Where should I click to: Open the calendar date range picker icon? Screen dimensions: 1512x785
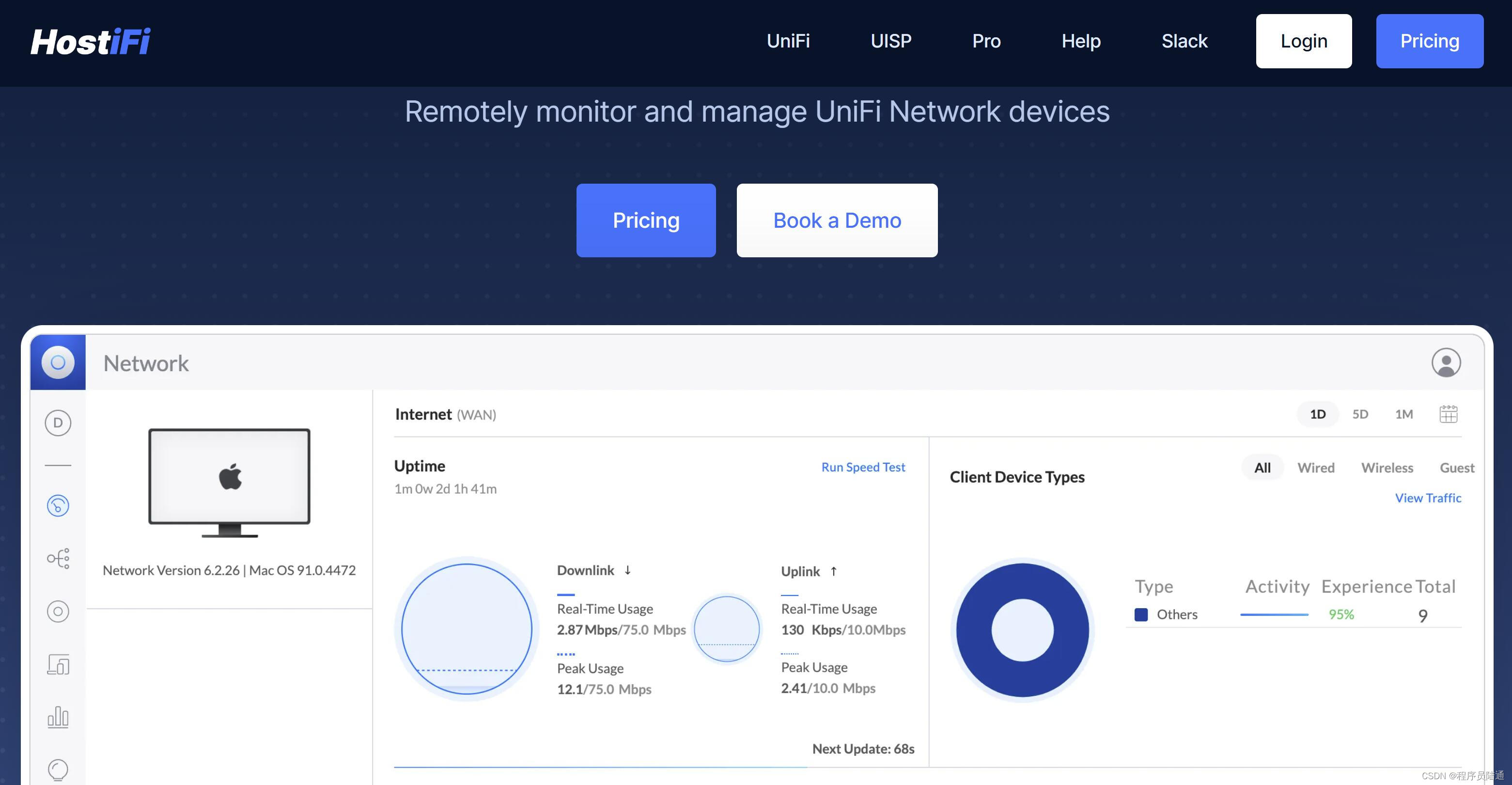coord(1448,414)
